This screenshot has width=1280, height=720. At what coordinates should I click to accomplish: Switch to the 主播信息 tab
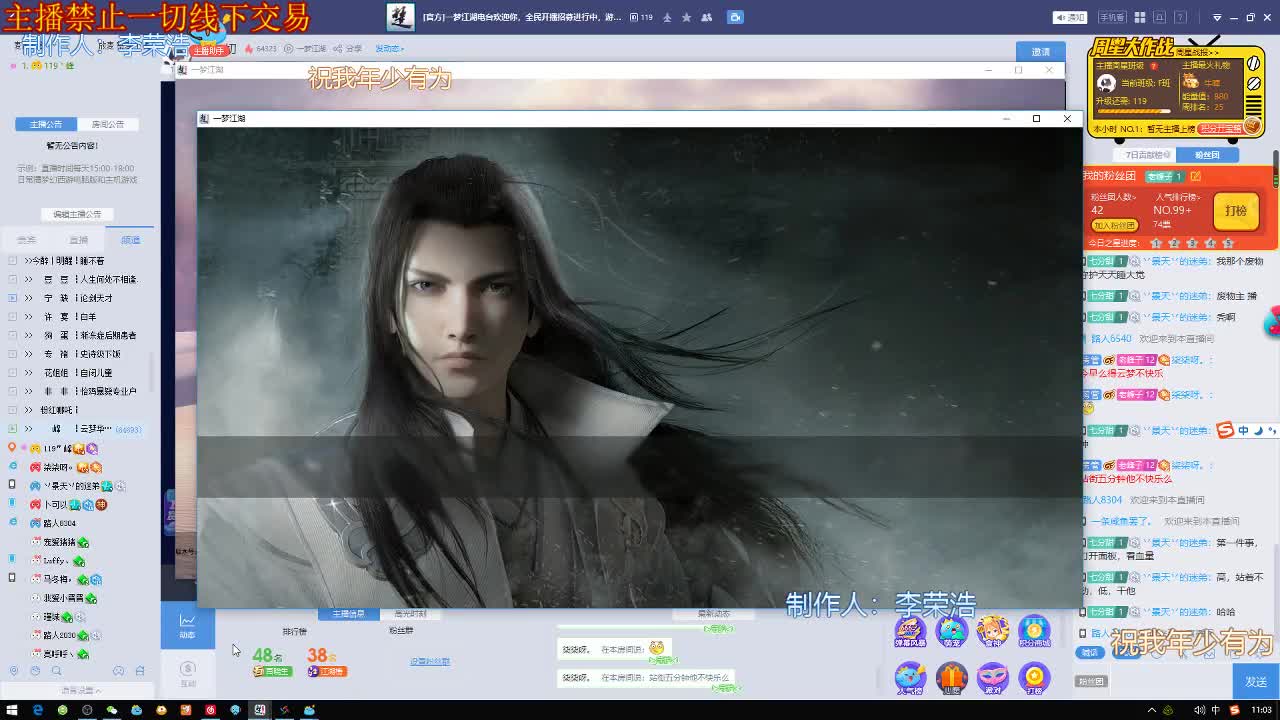tap(348, 614)
